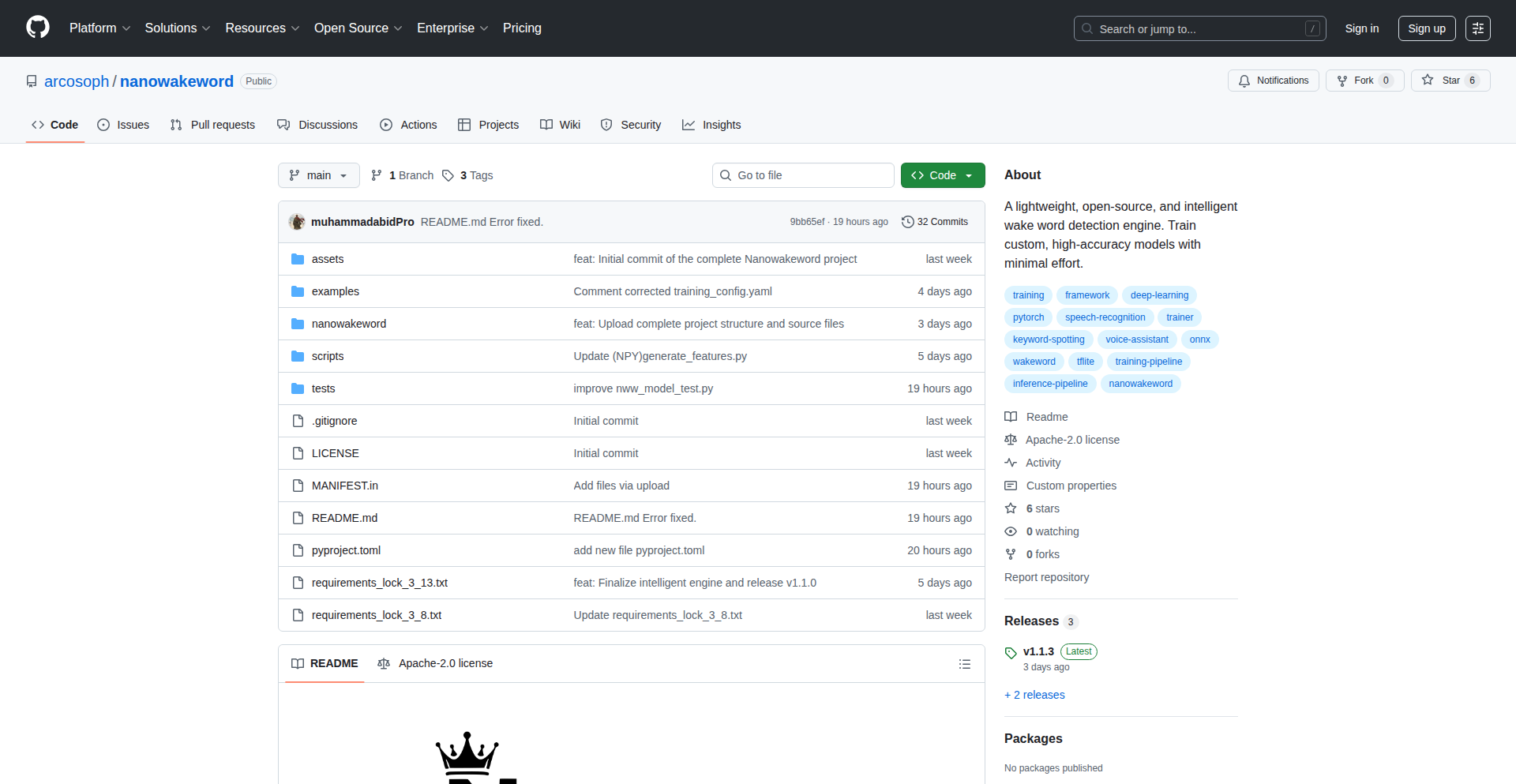Click the Notifications bell button

tap(1273, 81)
